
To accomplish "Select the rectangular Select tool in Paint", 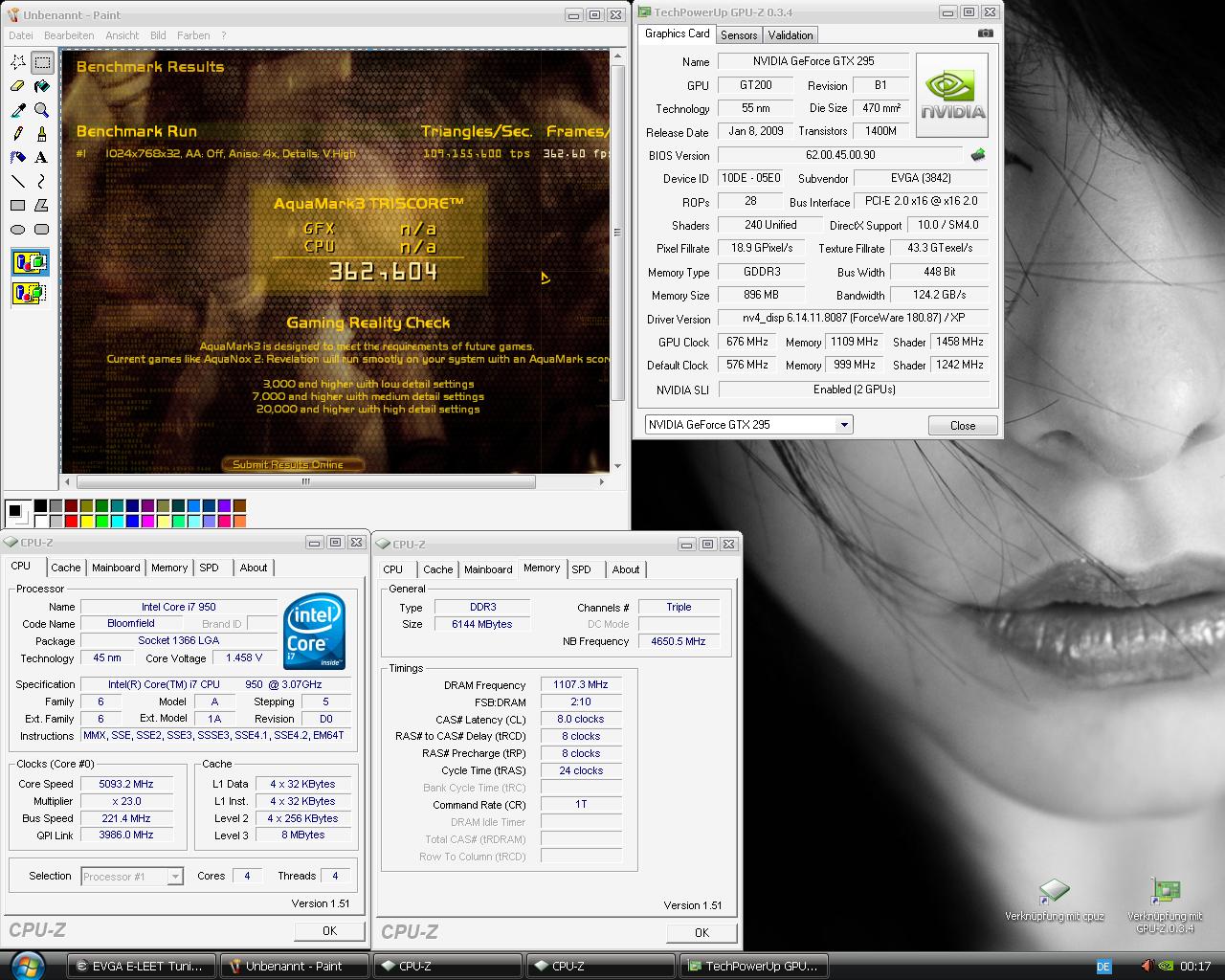I will pos(42,63).
